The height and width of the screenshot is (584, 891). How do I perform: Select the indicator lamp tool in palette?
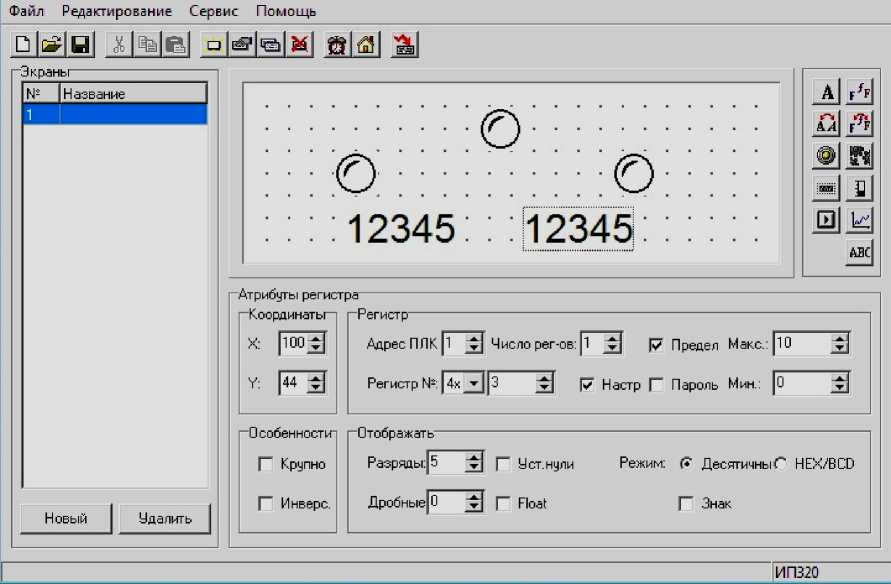click(x=827, y=155)
